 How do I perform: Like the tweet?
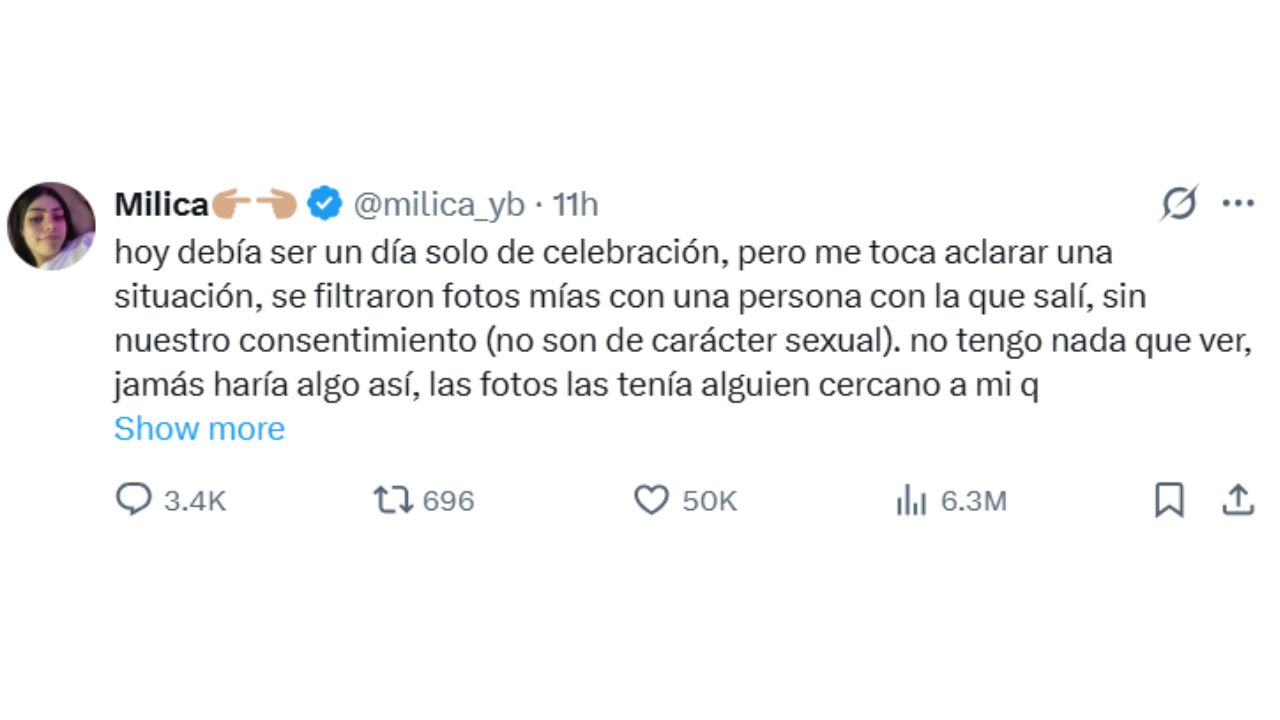point(651,500)
